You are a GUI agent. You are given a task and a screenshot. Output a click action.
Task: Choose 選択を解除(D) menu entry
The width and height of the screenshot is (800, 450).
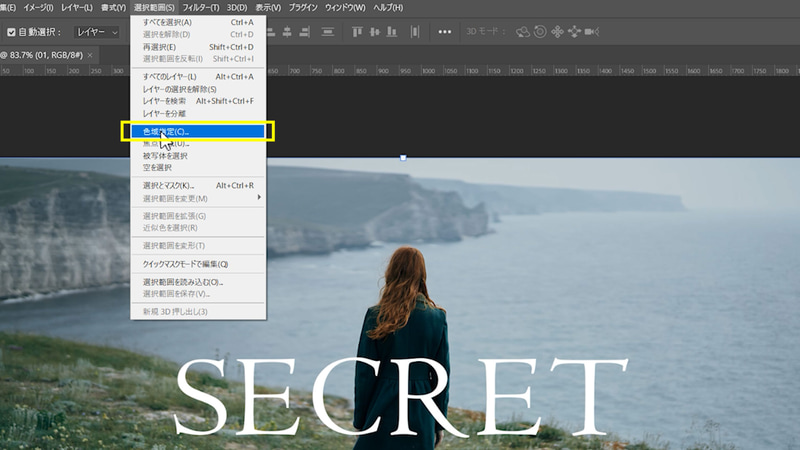tap(198, 35)
